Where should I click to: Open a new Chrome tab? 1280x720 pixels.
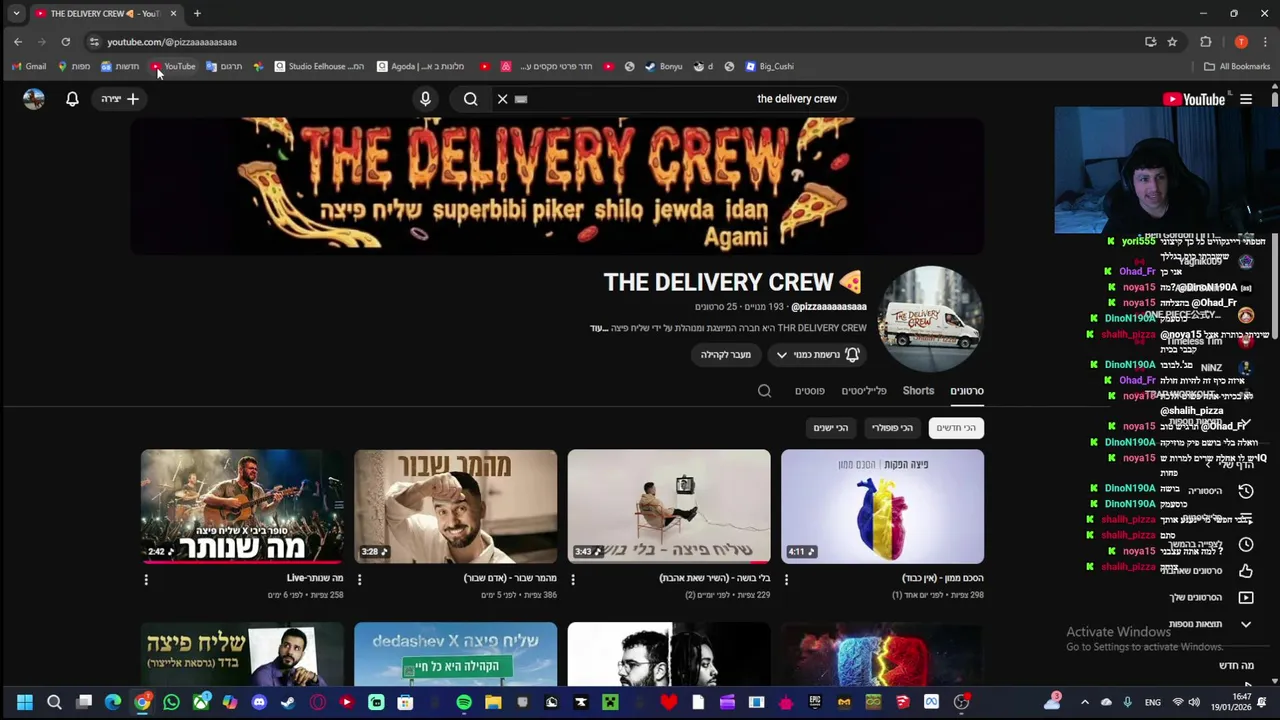click(x=197, y=13)
